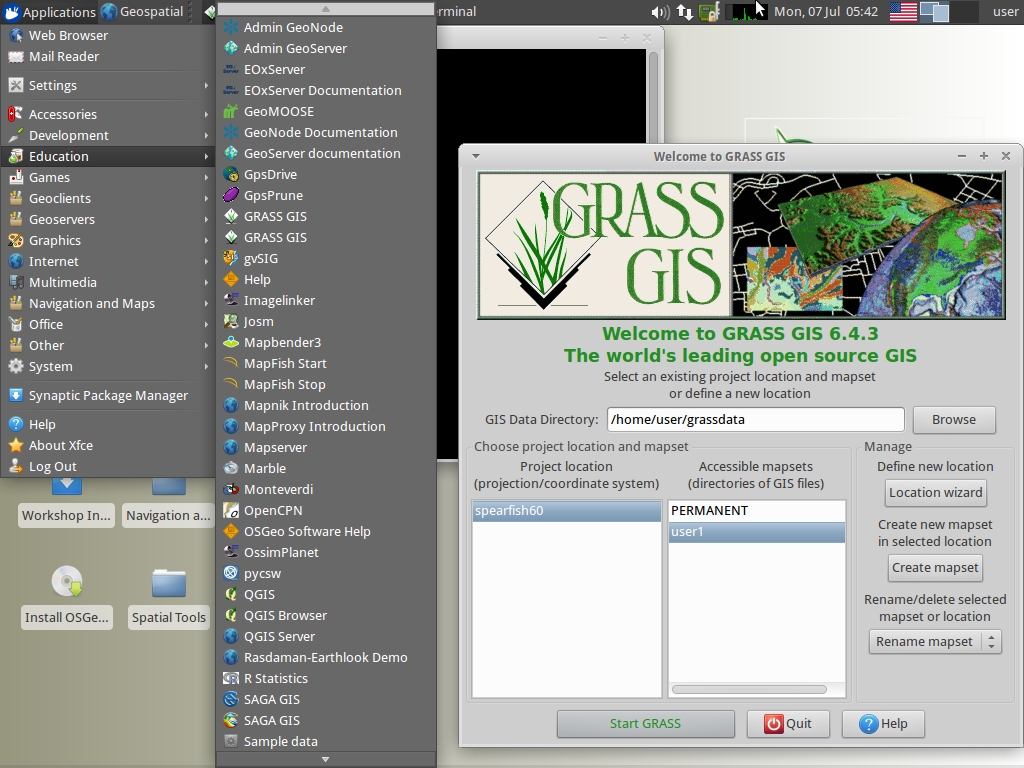
Task: Click the US flag keyboard layout icon
Action: 903,12
